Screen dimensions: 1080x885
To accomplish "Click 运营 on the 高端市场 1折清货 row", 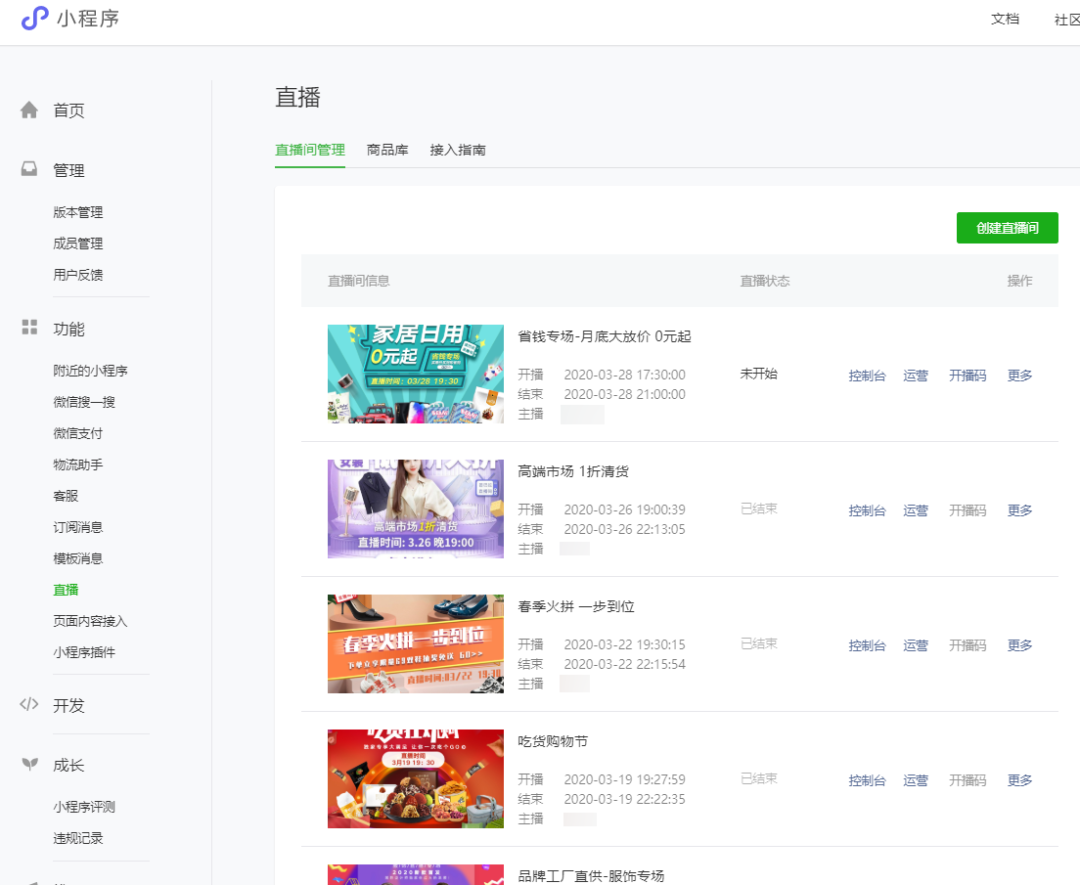I will click(915, 510).
